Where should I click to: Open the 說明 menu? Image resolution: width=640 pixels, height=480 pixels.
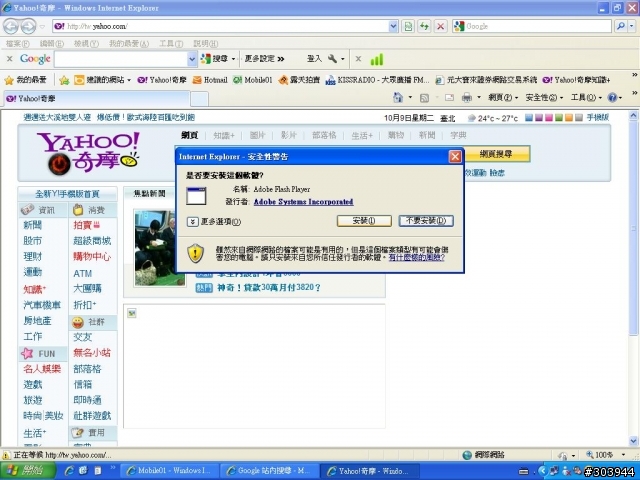[205, 43]
